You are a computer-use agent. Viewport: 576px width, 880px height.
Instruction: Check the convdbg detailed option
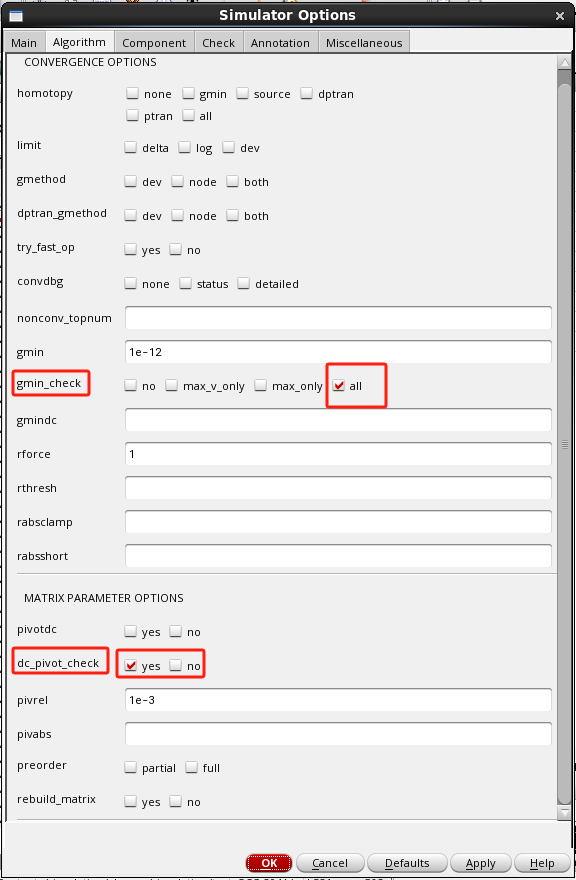click(243, 283)
